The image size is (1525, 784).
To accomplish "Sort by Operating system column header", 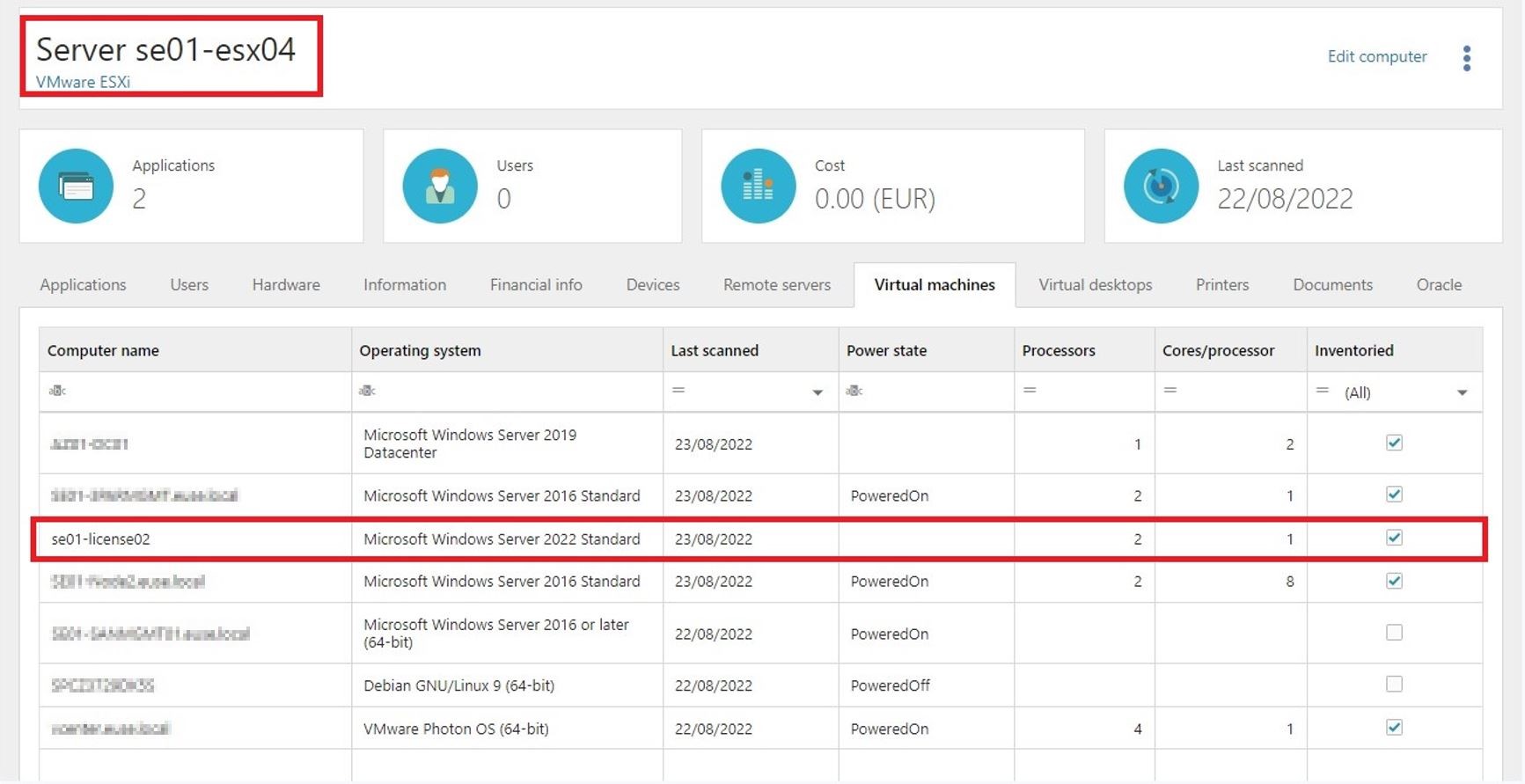I will [507, 350].
